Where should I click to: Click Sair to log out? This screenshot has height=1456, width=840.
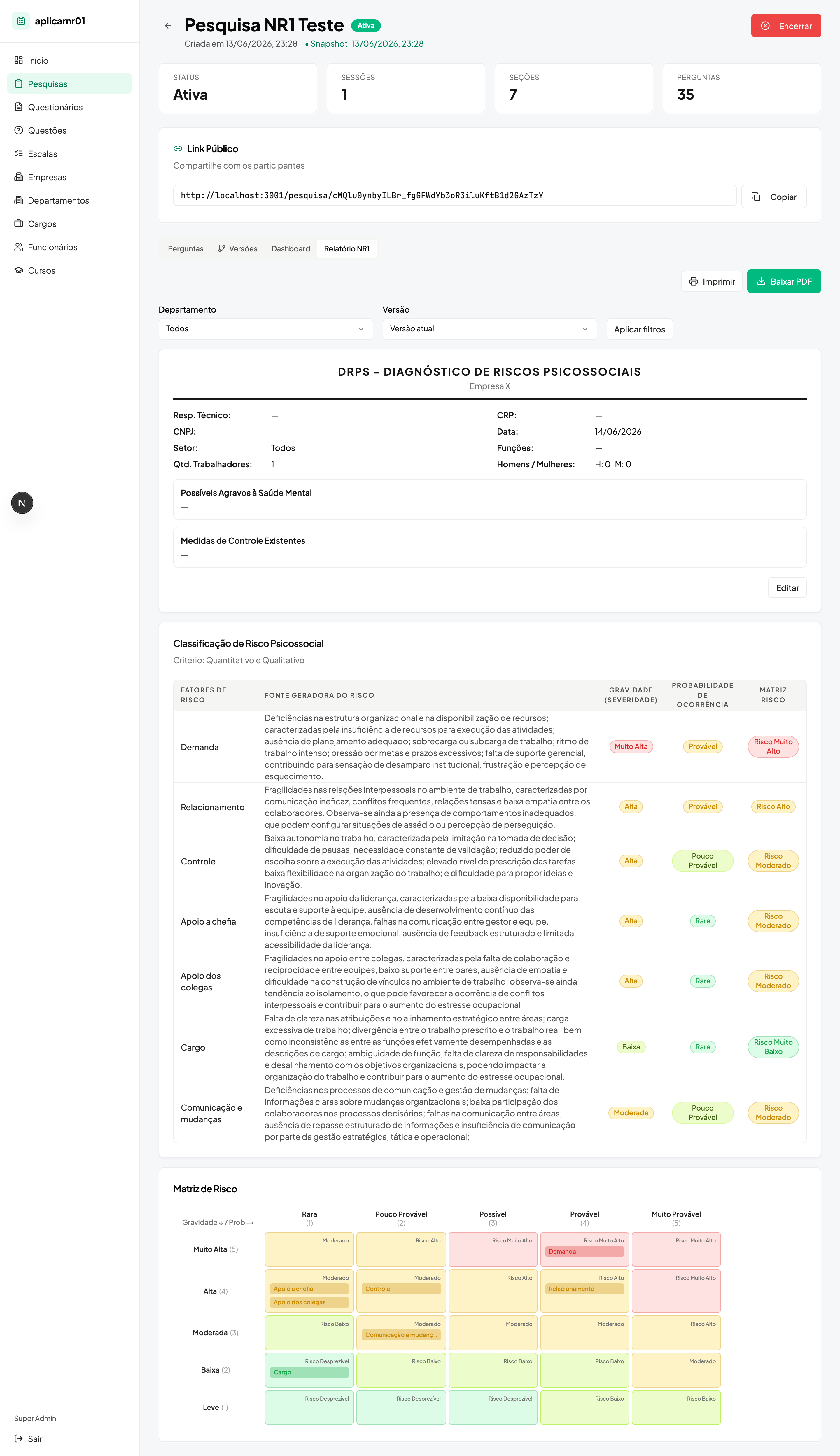coord(70,1439)
